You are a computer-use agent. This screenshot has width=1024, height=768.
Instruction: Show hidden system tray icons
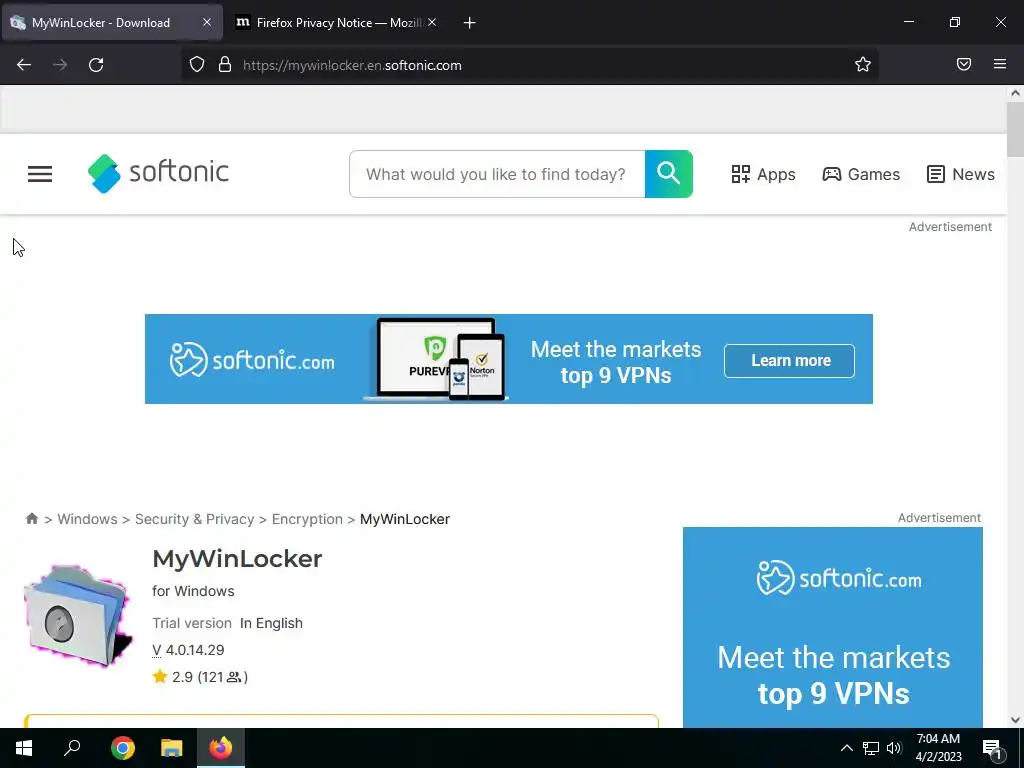[x=846, y=748]
